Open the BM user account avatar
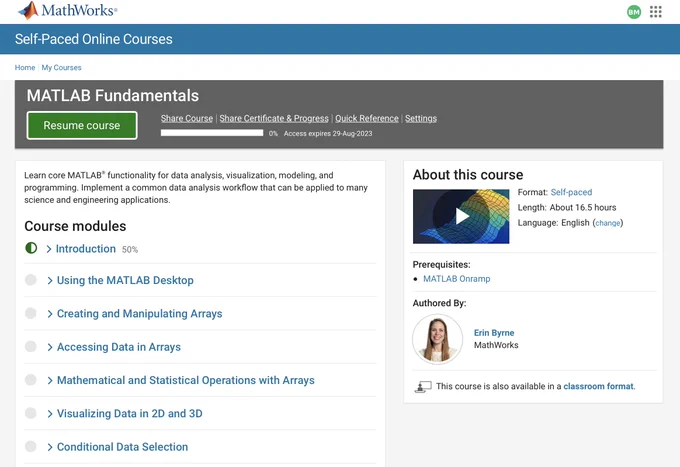This screenshot has width=680, height=467. point(634,12)
